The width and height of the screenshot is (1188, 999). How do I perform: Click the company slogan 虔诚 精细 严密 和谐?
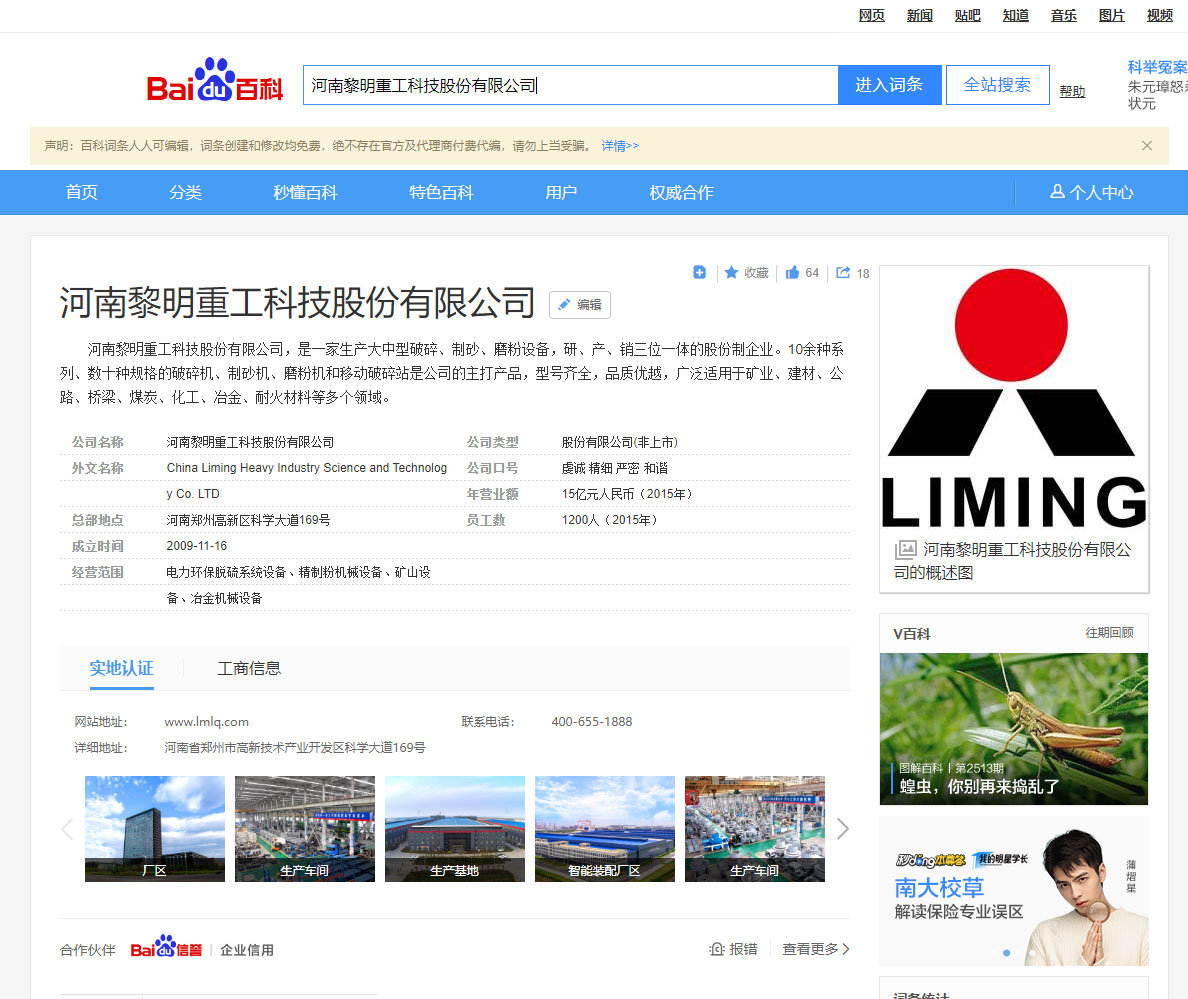click(x=614, y=468)
